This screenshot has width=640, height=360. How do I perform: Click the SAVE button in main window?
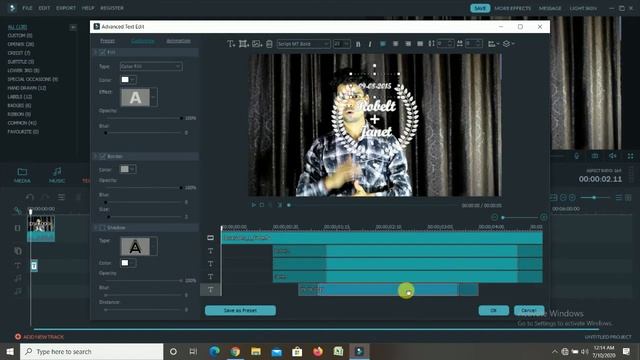(x=480, y=8)
